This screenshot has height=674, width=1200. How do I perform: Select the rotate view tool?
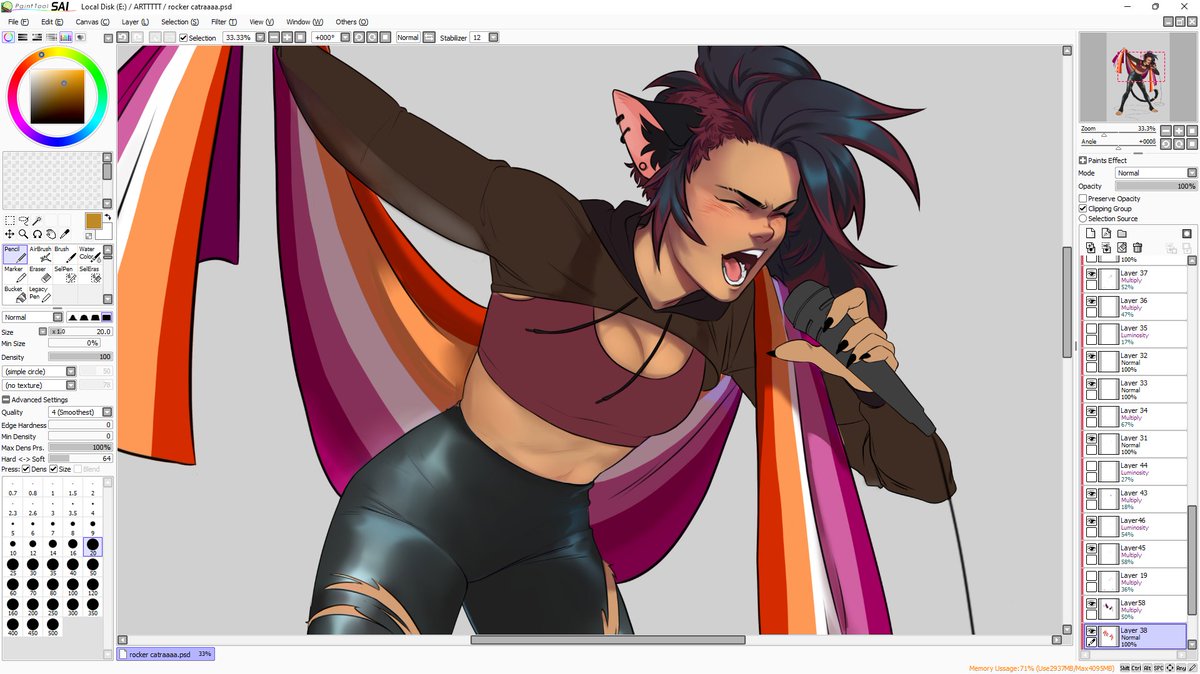pos(37,234)
